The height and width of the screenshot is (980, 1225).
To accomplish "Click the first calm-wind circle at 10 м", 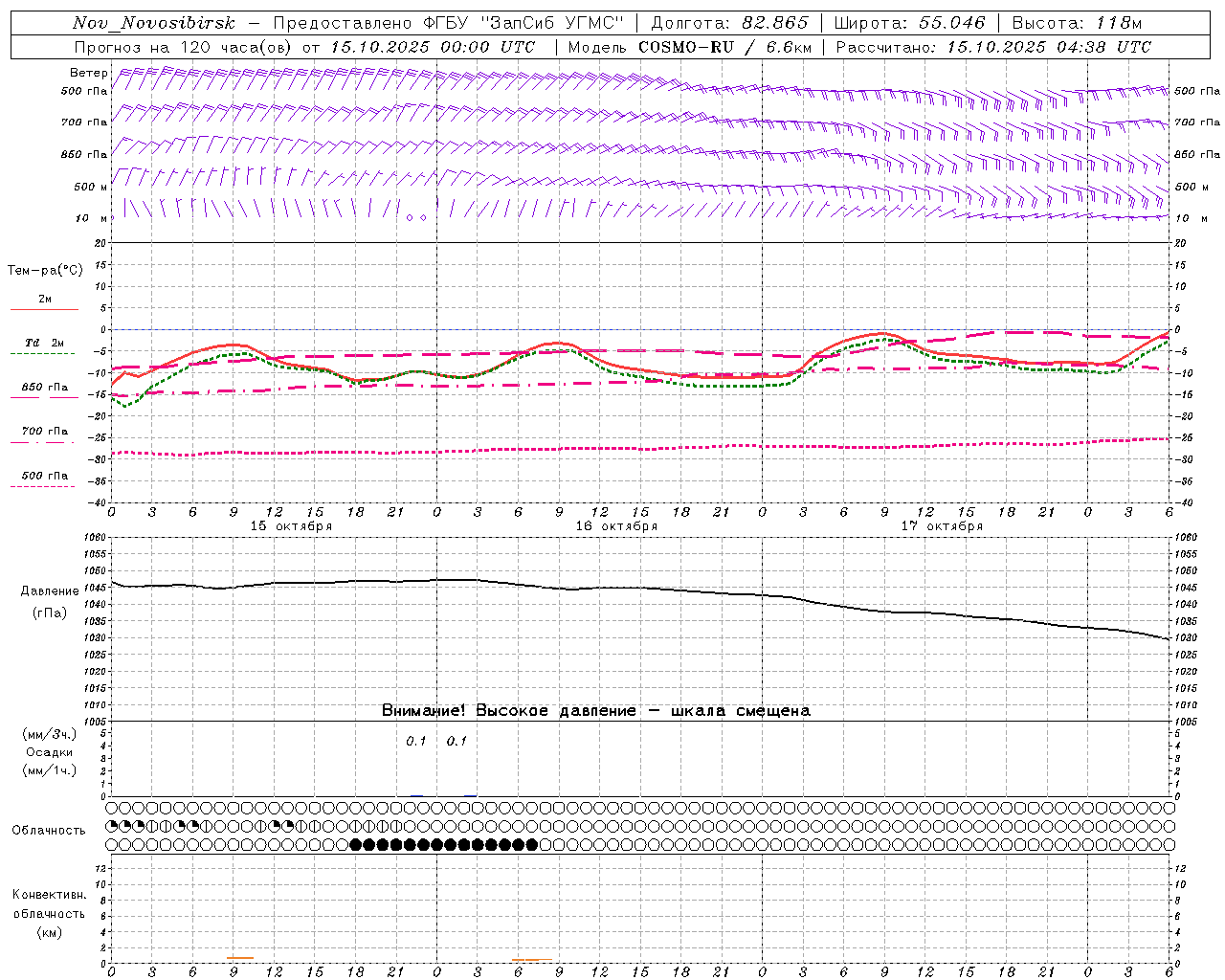I will [410, 217].
